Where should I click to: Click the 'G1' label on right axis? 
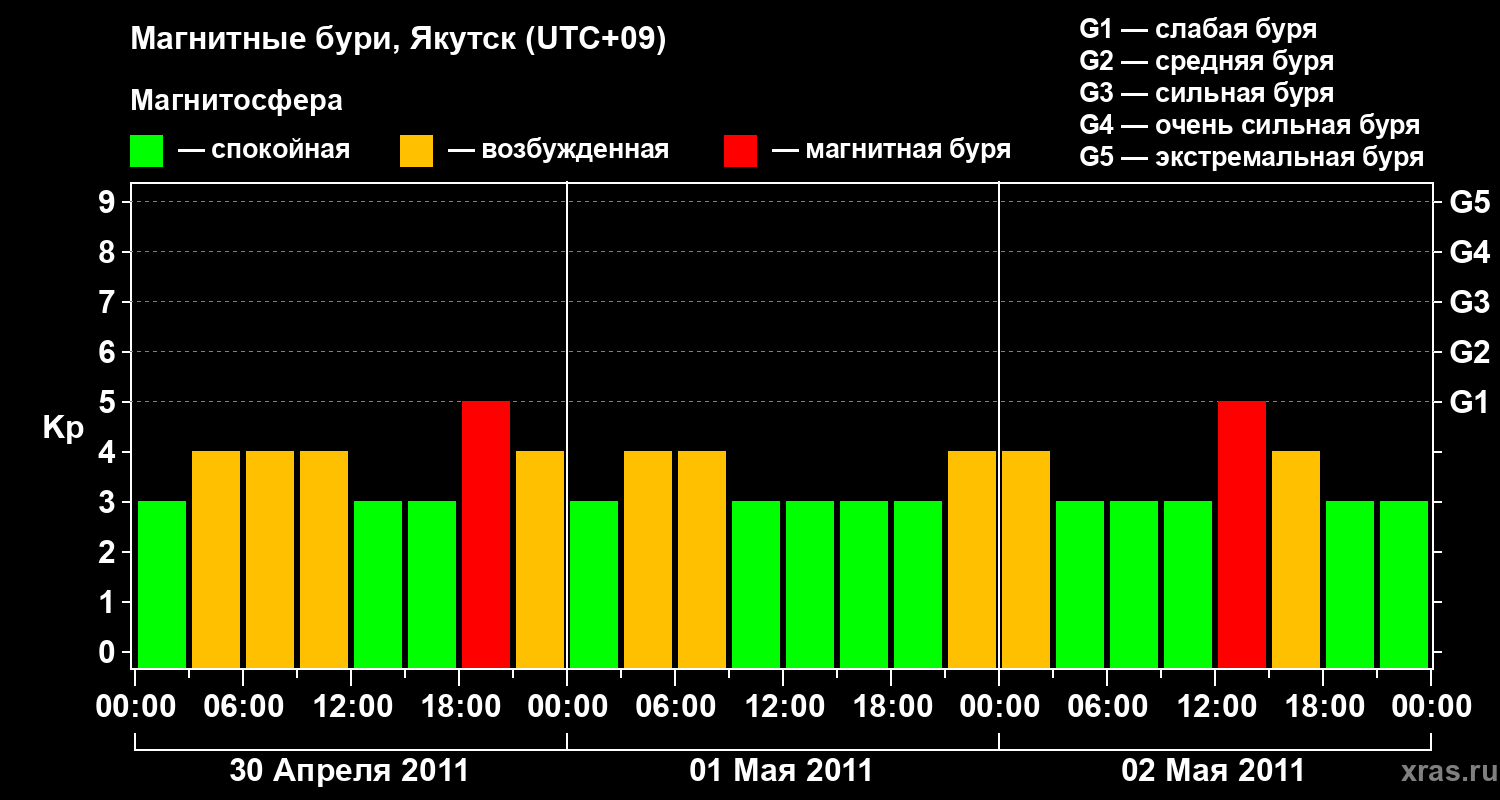click(x=1469, y=402)
